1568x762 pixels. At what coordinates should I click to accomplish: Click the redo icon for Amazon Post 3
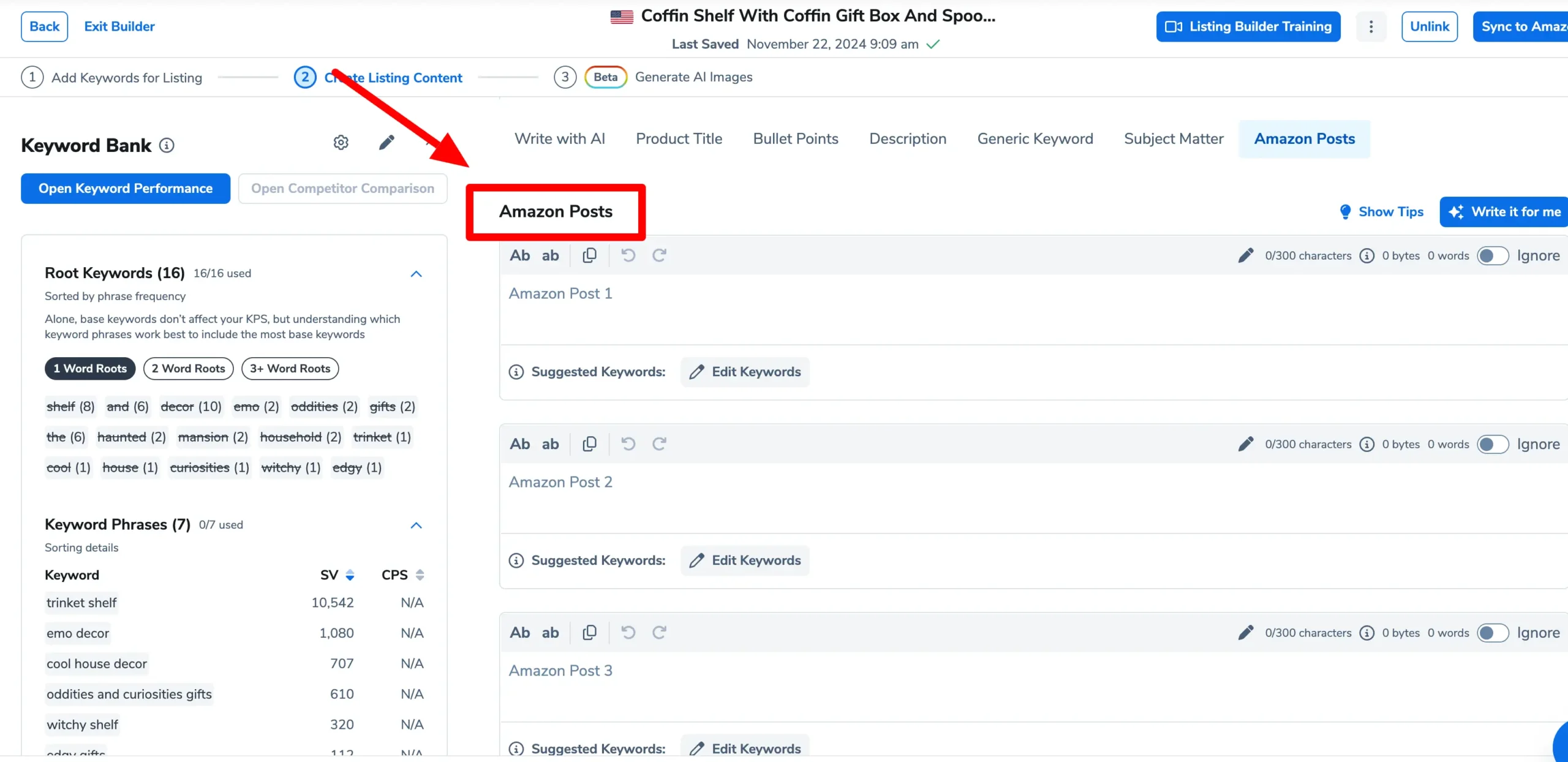(x=660, y=632)
